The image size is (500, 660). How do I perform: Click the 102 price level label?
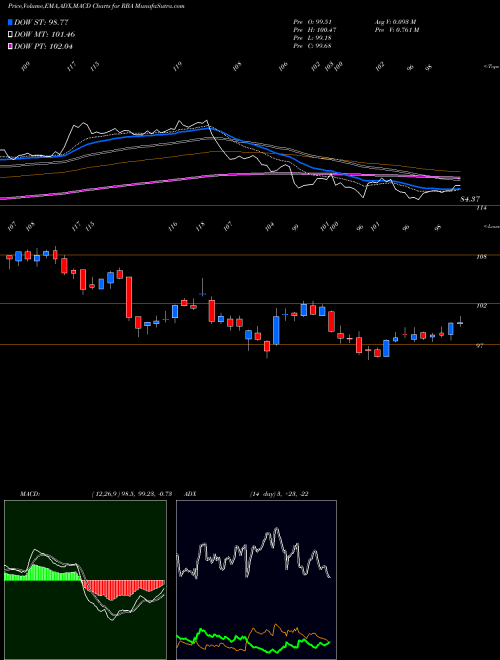click(x=481, y=306)
